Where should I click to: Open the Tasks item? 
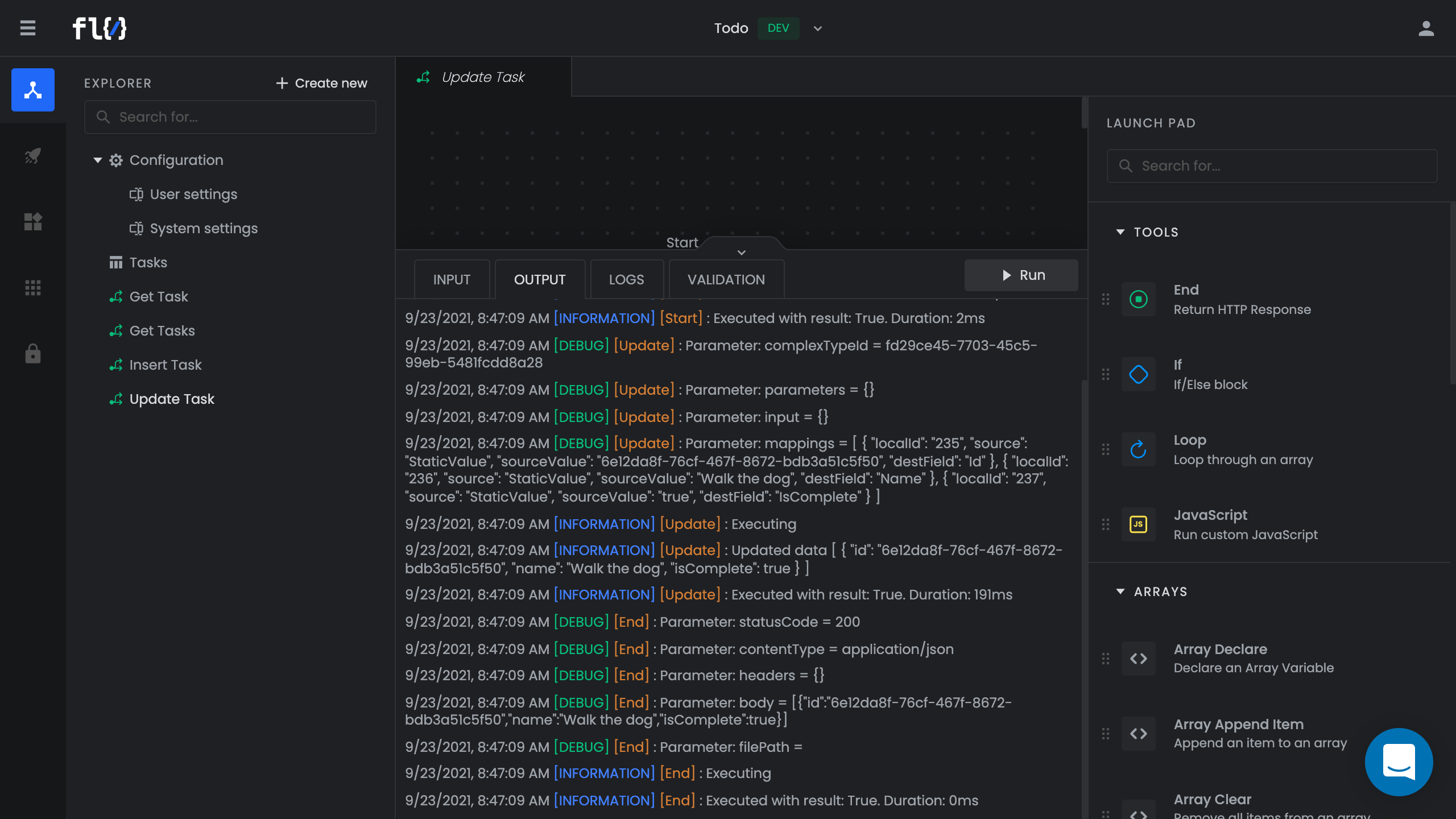(x=148, y=263)
